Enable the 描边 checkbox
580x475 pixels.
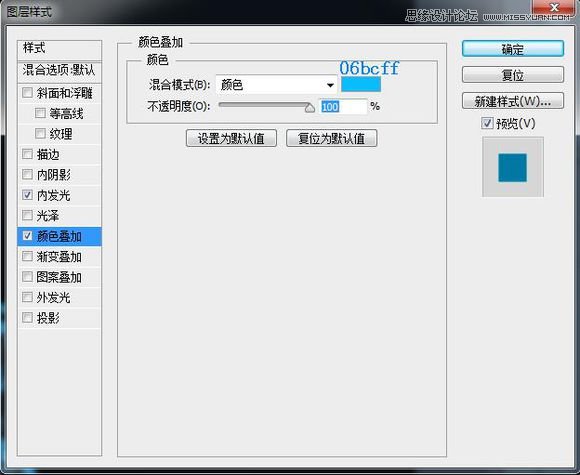(x=27, y=154)
